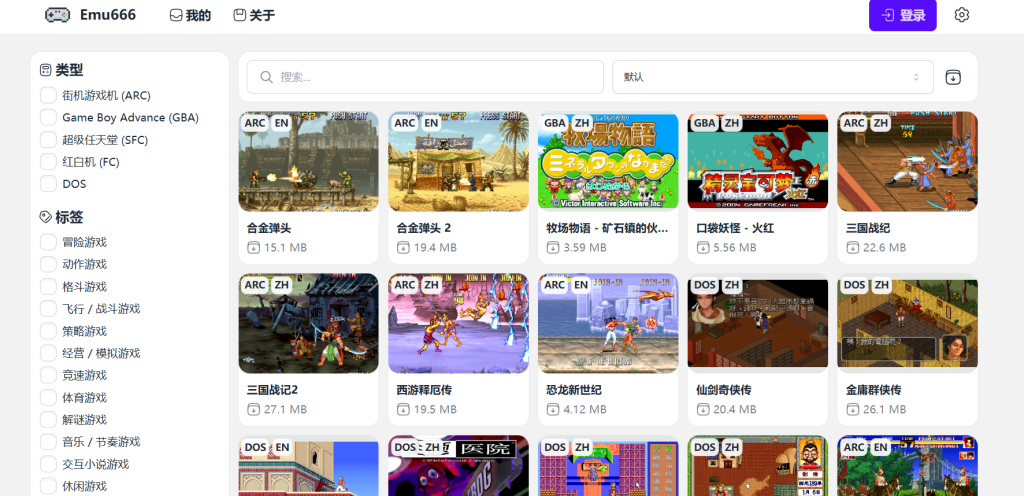This screenshot has width=1024, height=496.
Task: Click the Emu666 site name
Action: (108, 15)
